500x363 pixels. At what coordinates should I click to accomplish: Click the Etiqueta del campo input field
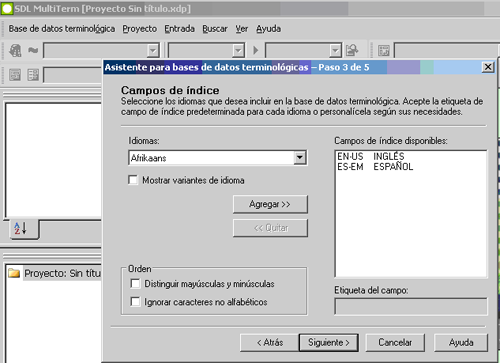[x=411, y=307]
